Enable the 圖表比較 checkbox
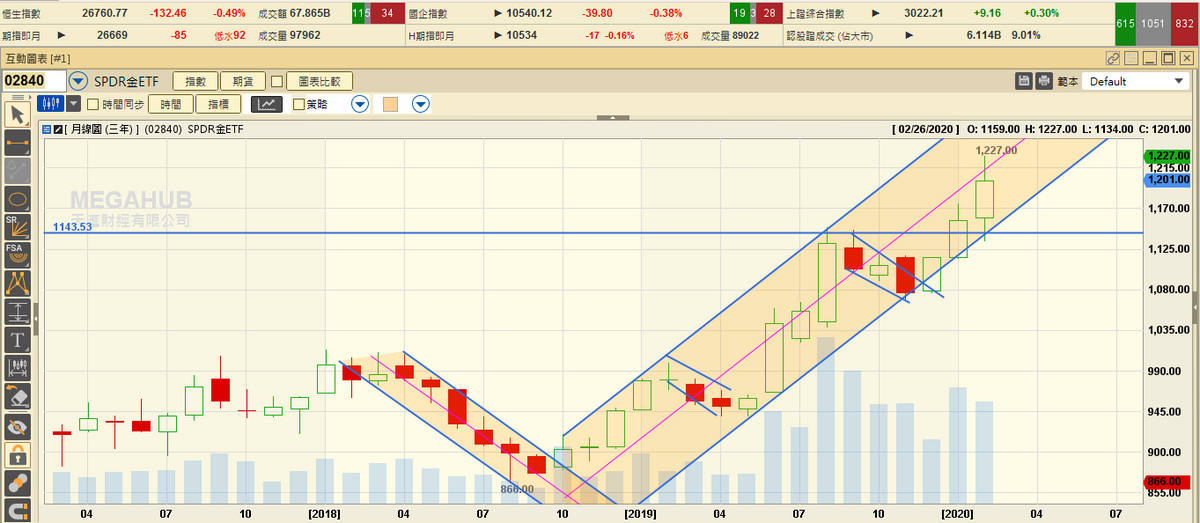Screen dimensions: 1200x523 click(x=276, y=81)
